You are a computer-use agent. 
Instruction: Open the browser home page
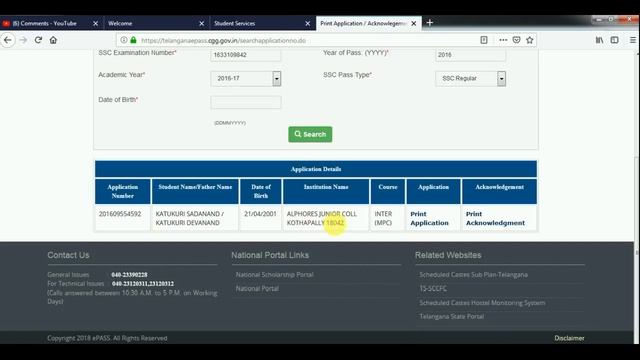coord(53,40)
